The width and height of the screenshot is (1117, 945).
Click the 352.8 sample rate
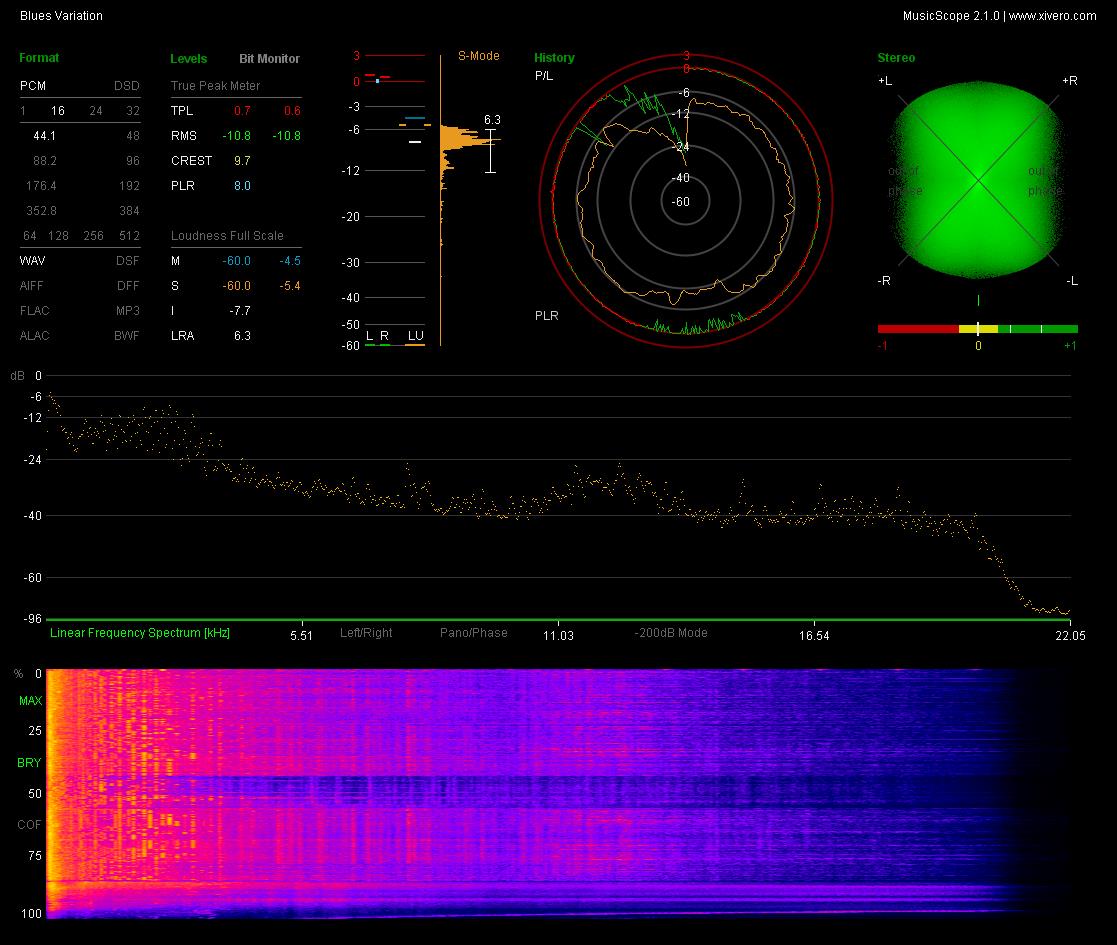[41, 211]
